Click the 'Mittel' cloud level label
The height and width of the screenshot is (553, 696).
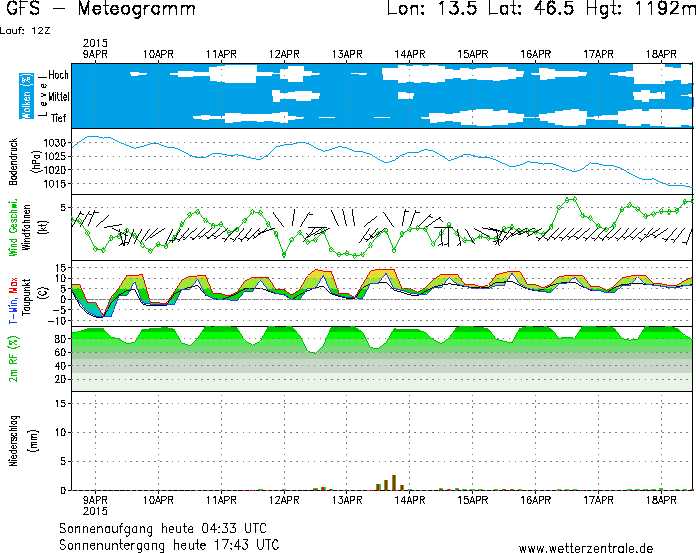point(59,96)
